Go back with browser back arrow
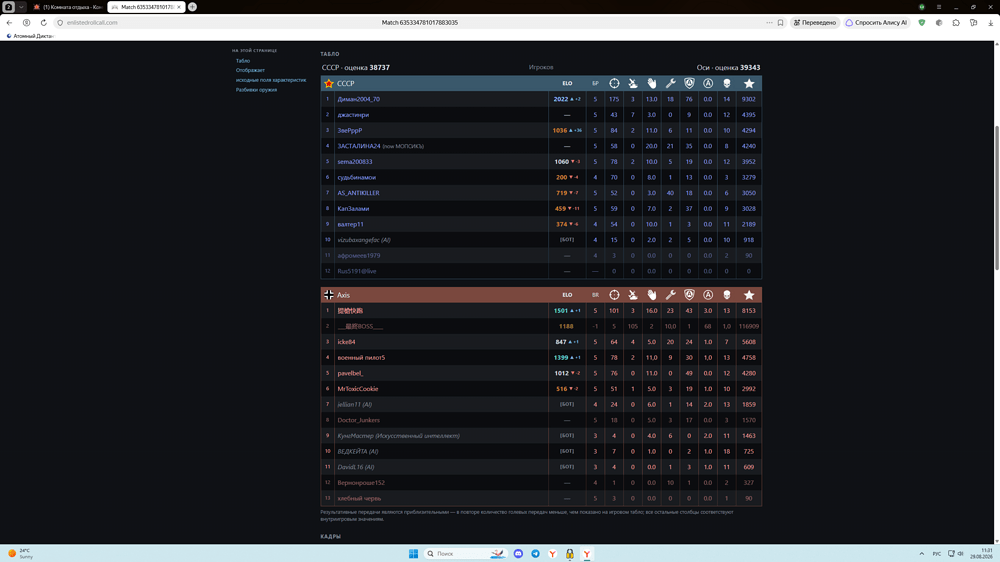1000x562 pixels. (9, 22)
